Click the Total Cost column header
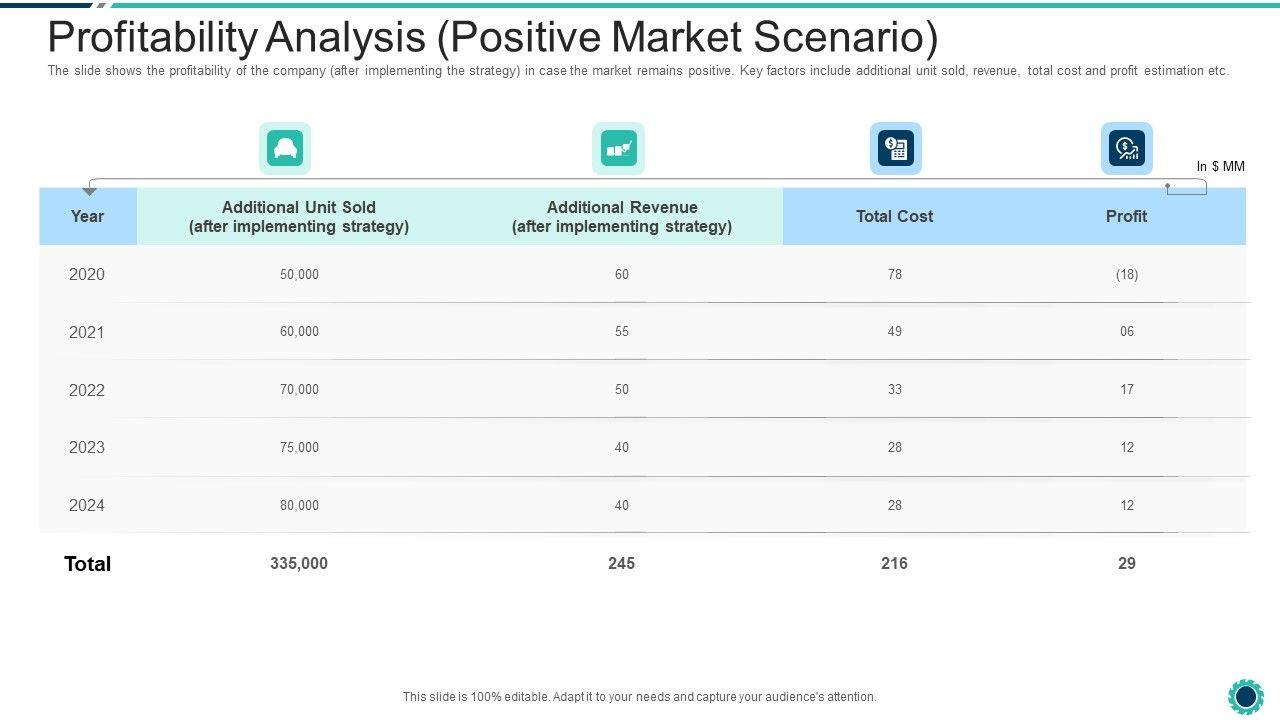Image resolution: width=1280 pixels, height=720 pixels. [894, 216]
